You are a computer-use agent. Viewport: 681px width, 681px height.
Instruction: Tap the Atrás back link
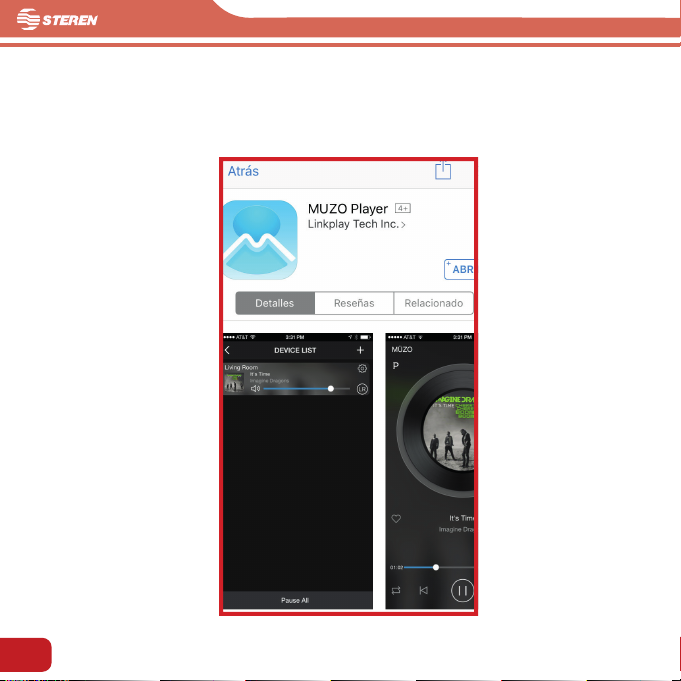[x=243, y=171]
